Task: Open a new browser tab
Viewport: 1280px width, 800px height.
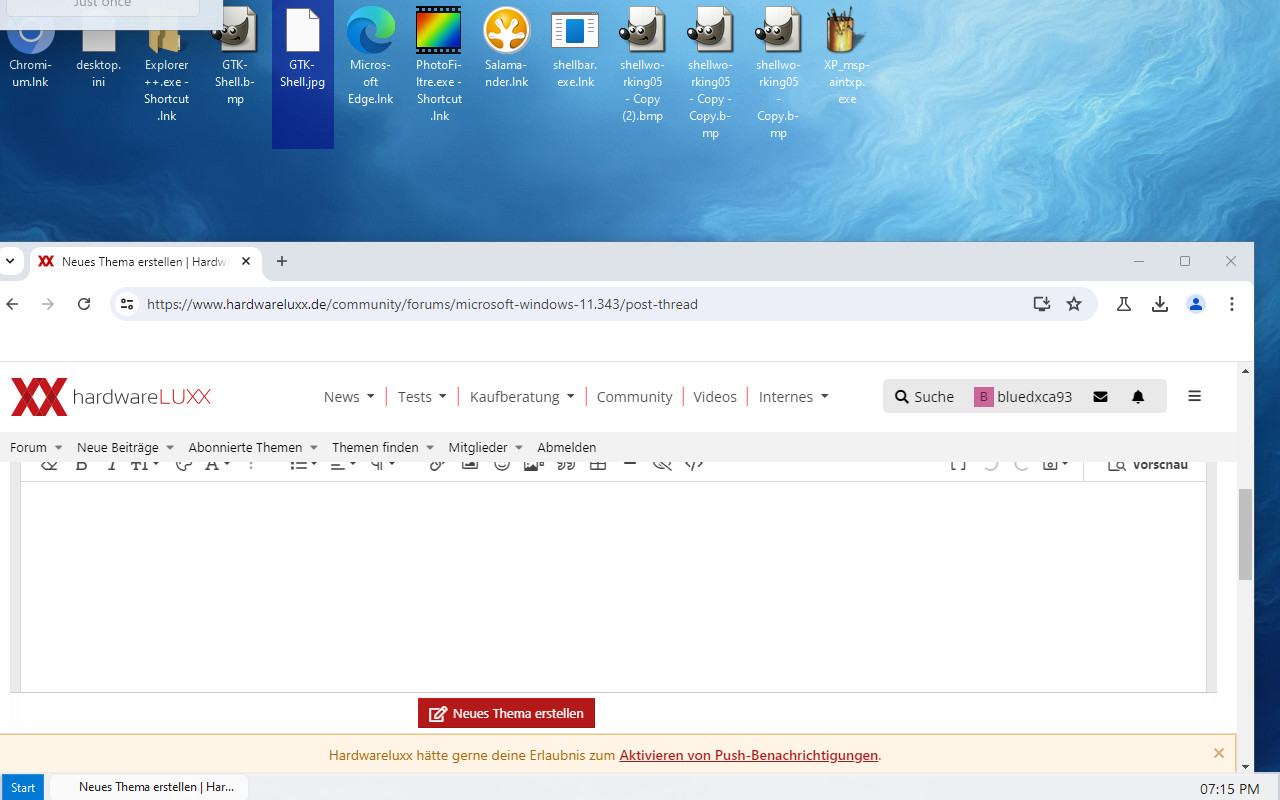Action: pos(282,261)
